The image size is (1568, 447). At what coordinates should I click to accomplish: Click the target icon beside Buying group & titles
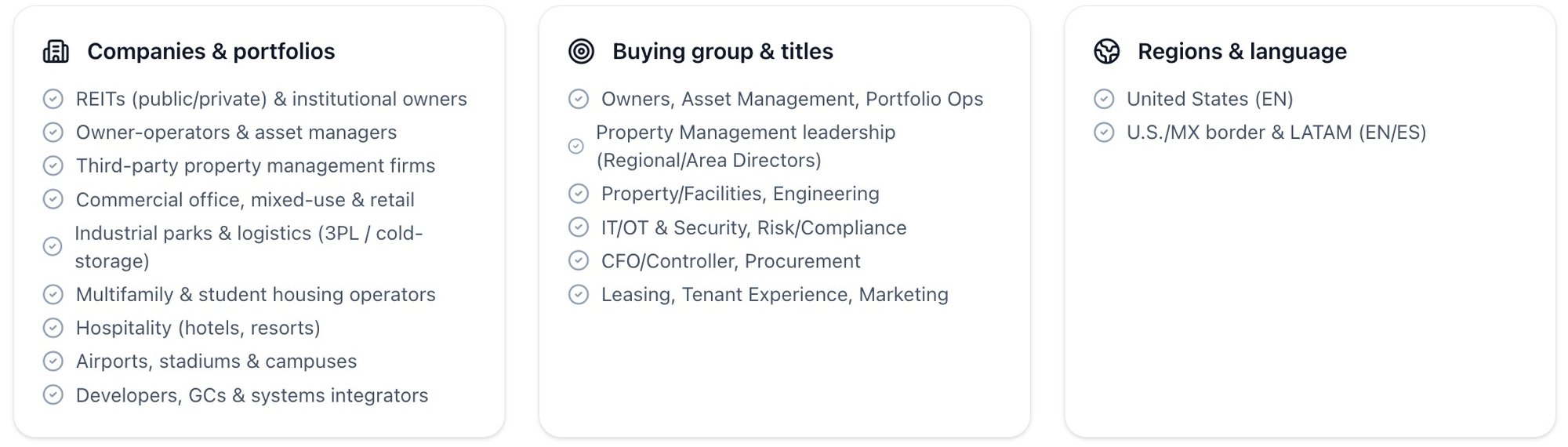coord(581,52)
